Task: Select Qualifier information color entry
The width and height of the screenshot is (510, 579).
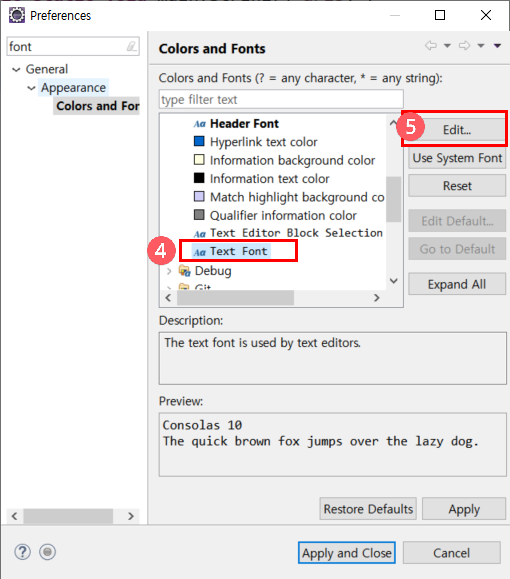Action: (283, 215)
